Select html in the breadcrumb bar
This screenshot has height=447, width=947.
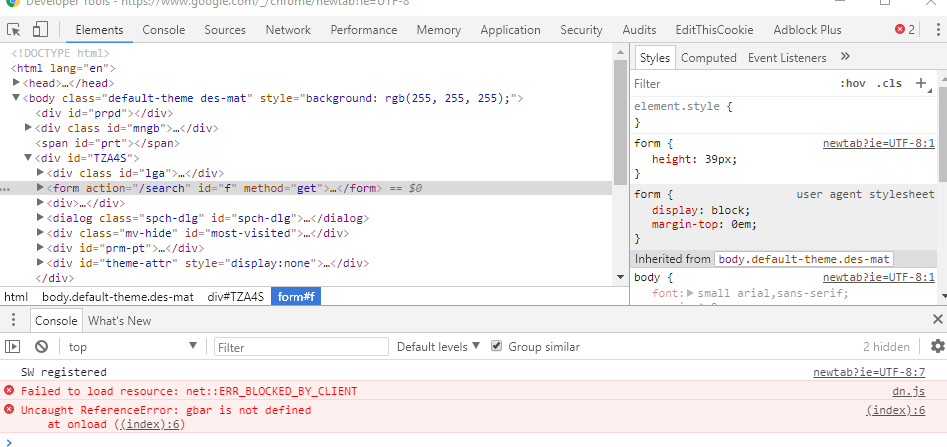[x=16, y=296]
